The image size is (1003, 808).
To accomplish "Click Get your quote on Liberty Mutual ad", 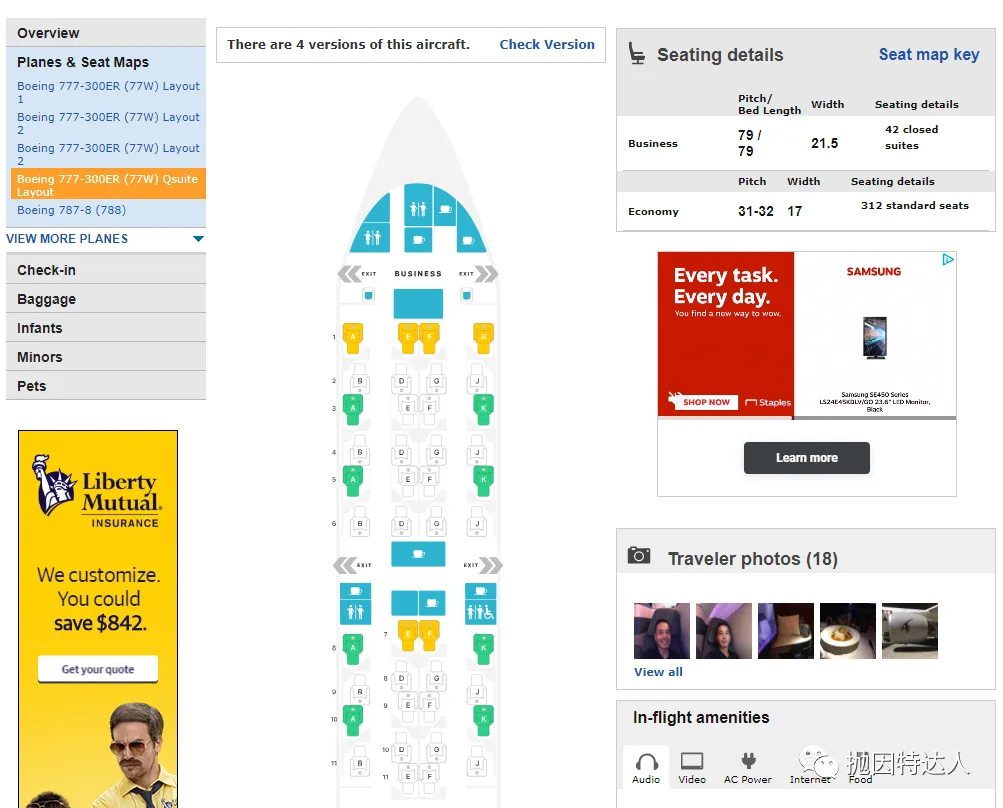I will point(98,669).
